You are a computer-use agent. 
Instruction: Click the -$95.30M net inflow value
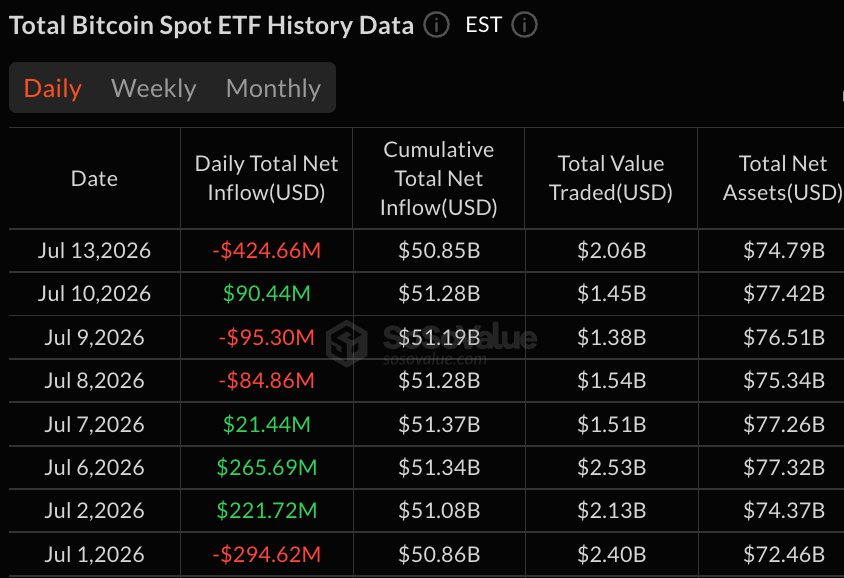coord(266,337)
